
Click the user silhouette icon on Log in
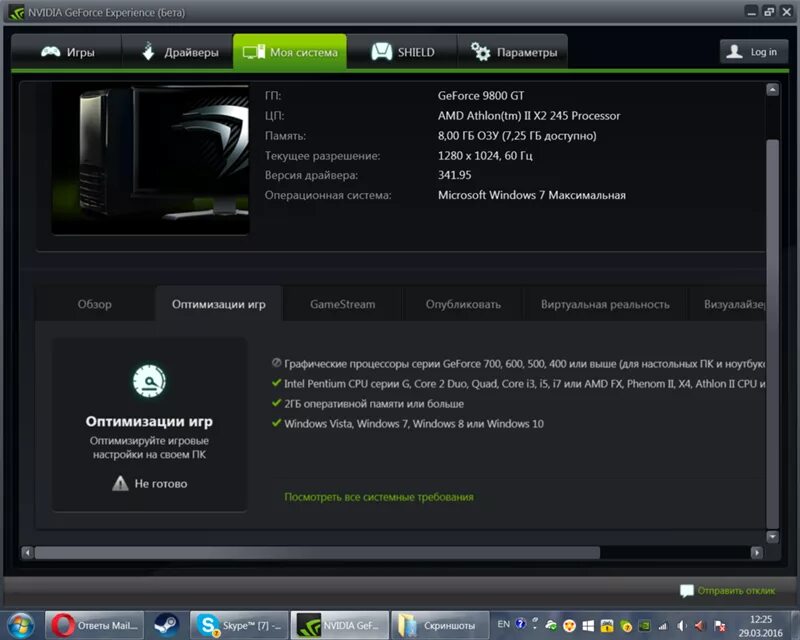point(734,51)
